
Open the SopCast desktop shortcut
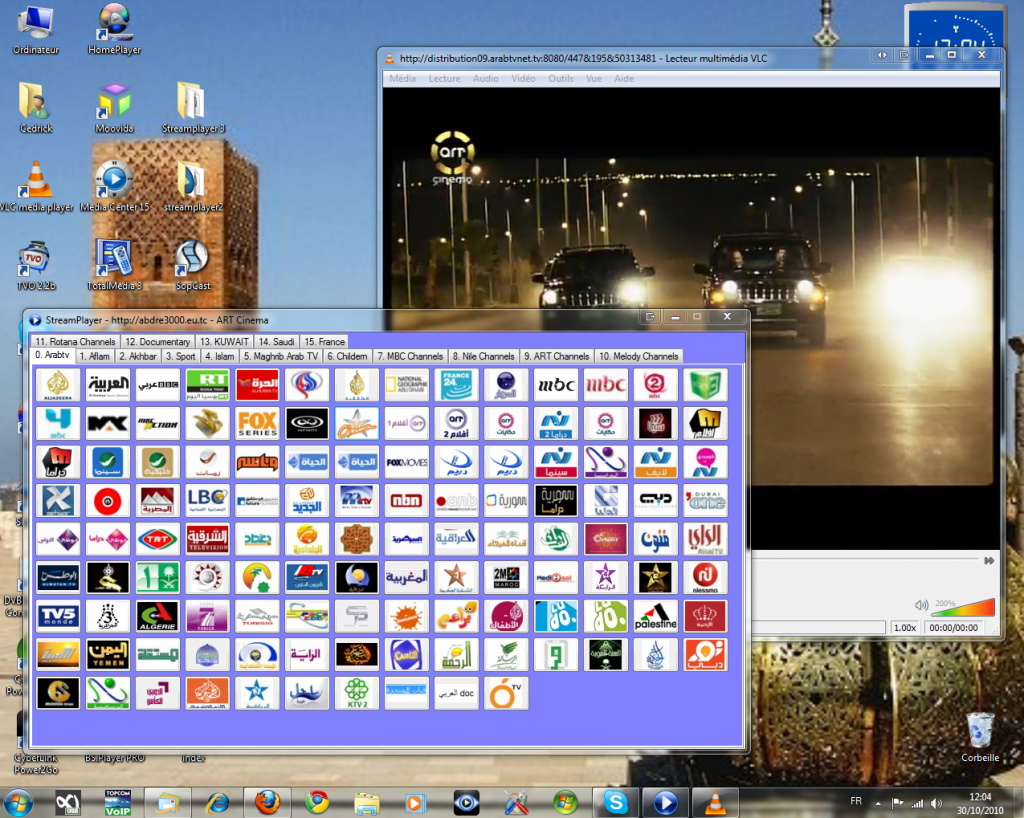click(193, 265)
